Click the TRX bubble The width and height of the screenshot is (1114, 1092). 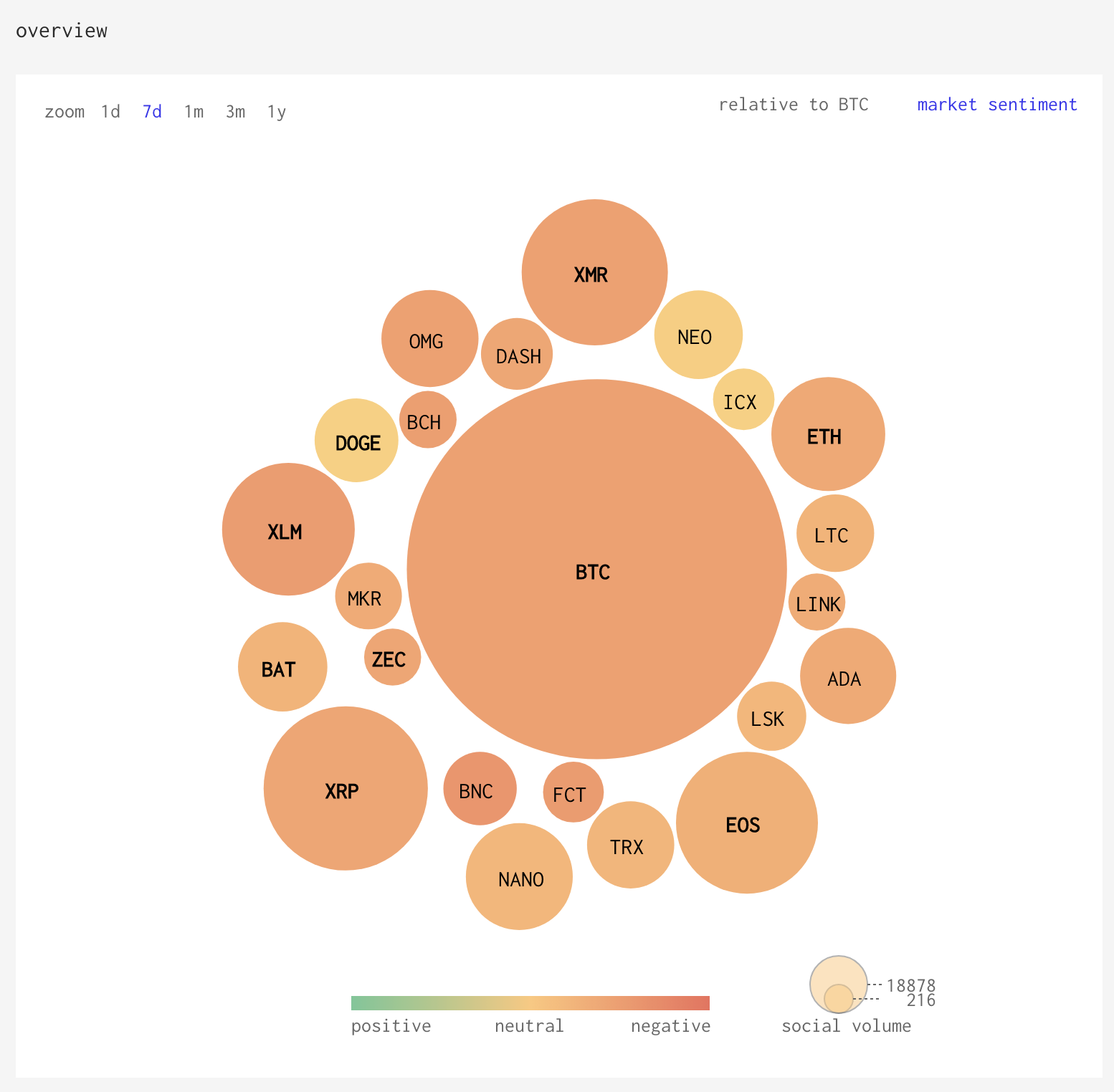(631, 845)
